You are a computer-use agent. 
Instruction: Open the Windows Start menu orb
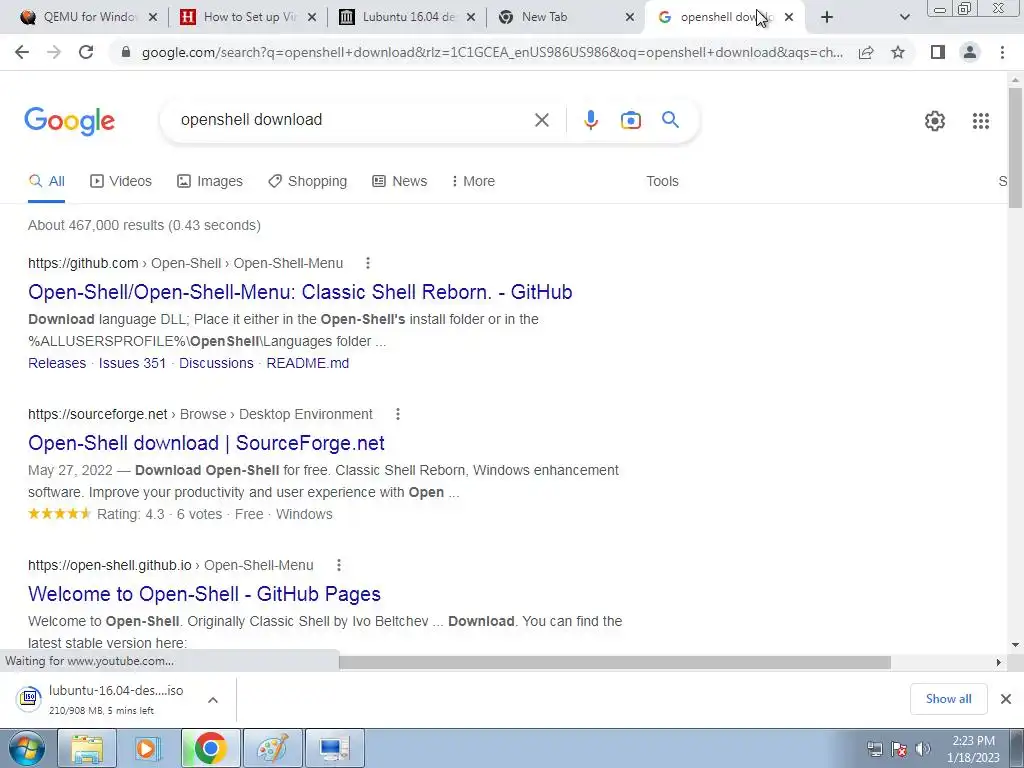coord(26,748)
